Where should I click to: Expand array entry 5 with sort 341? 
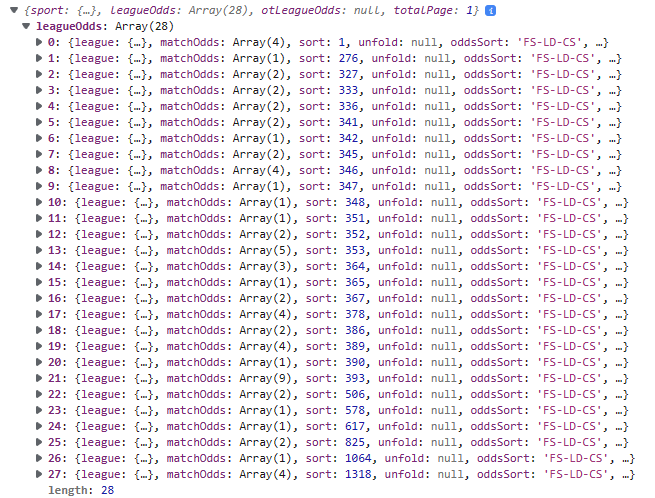click(39, 122)
